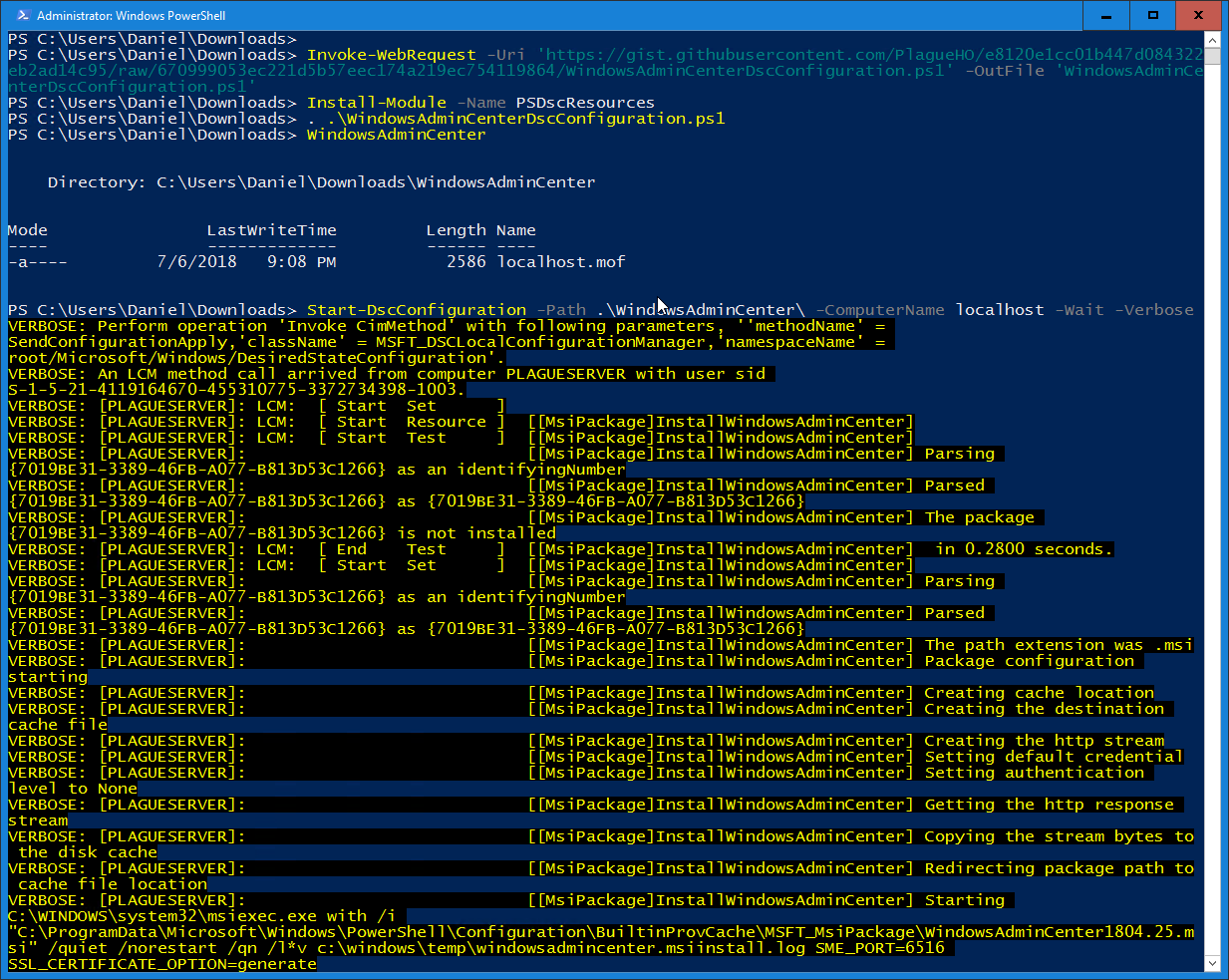Click the Start-DscConfiguration command text
1229x980 pixels.
click(x=416, y=310)
